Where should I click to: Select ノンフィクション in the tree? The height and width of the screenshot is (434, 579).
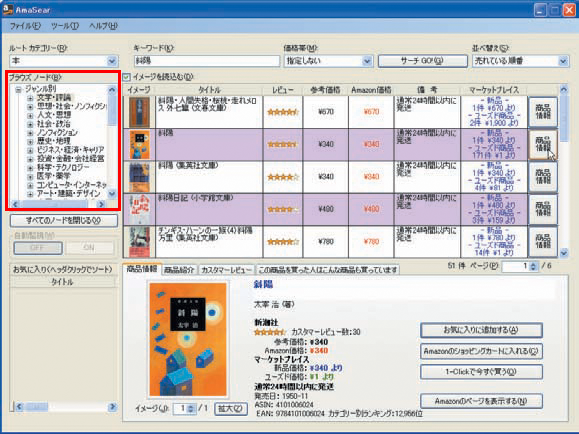point(57,133)
